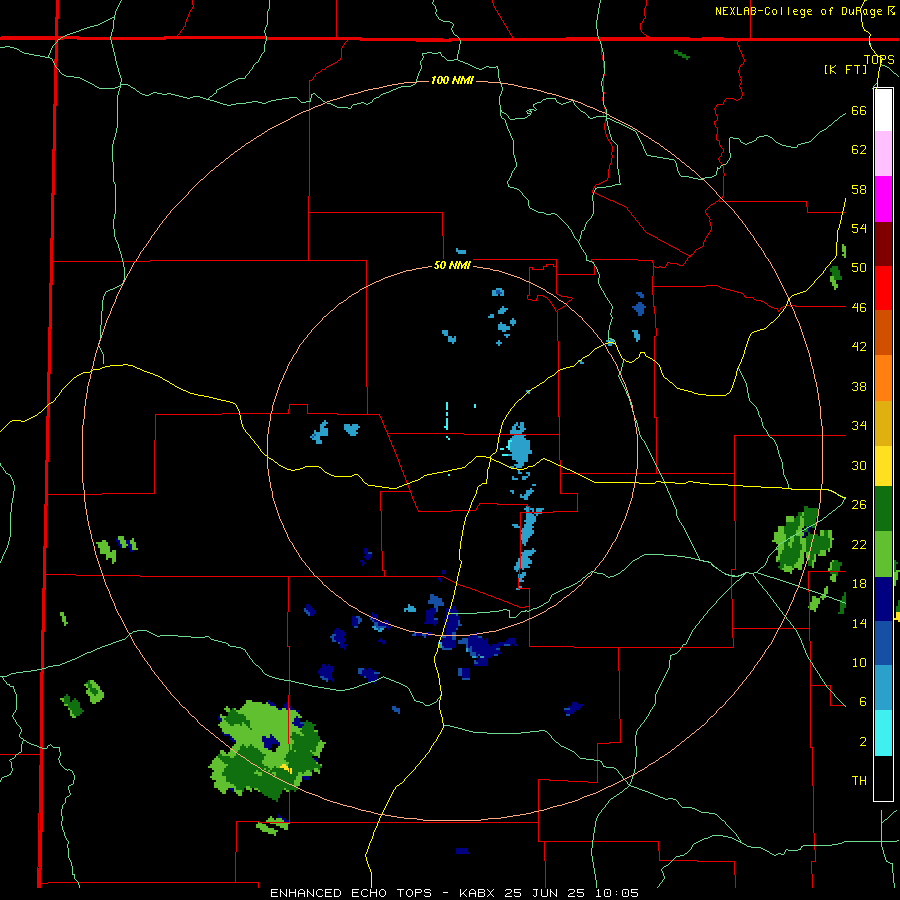Click the legend value "2"
900x900 pixels.
(862, 741)
